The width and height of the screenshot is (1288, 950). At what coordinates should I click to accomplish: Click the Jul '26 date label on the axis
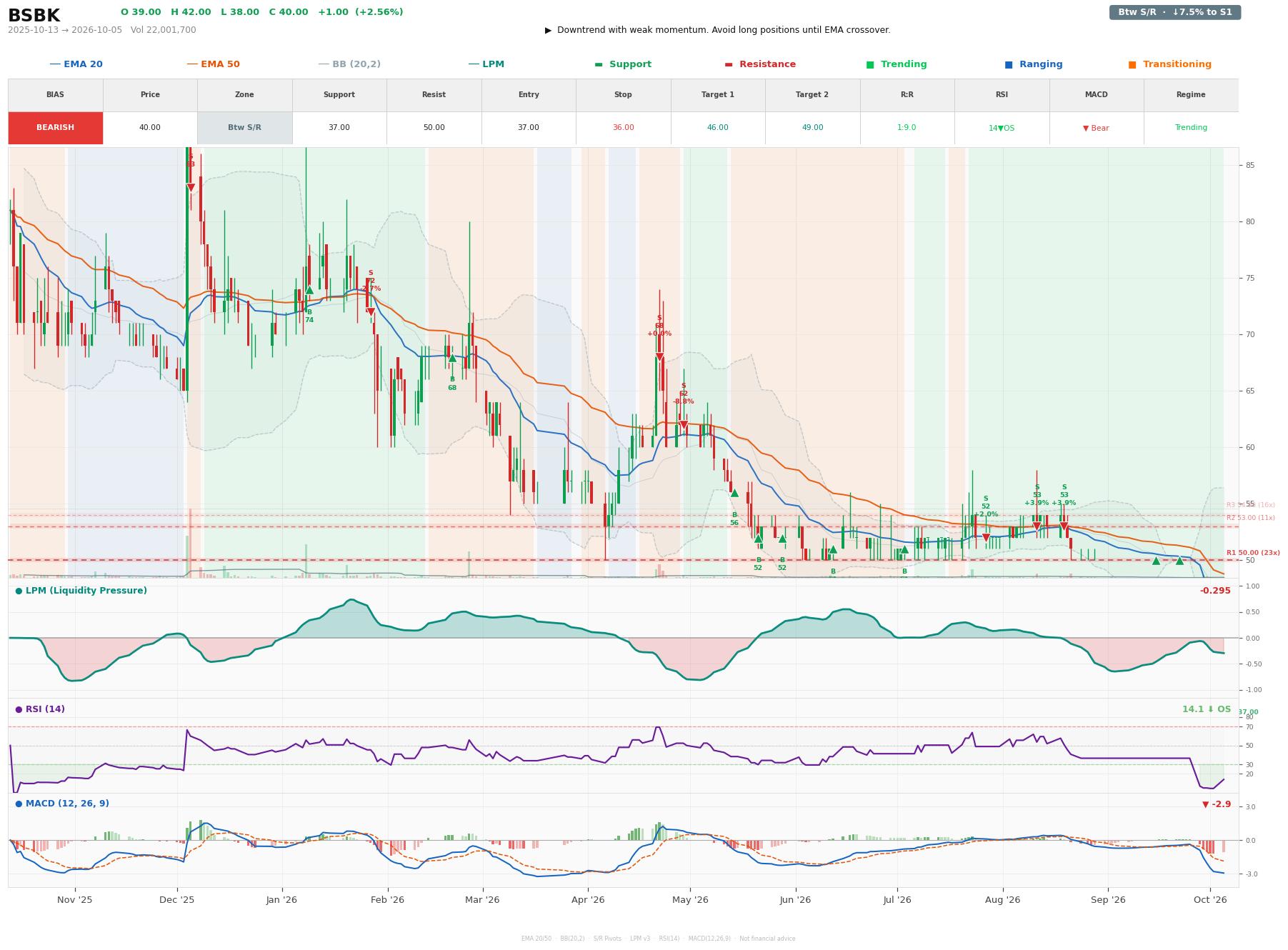[x=897, y=900]
